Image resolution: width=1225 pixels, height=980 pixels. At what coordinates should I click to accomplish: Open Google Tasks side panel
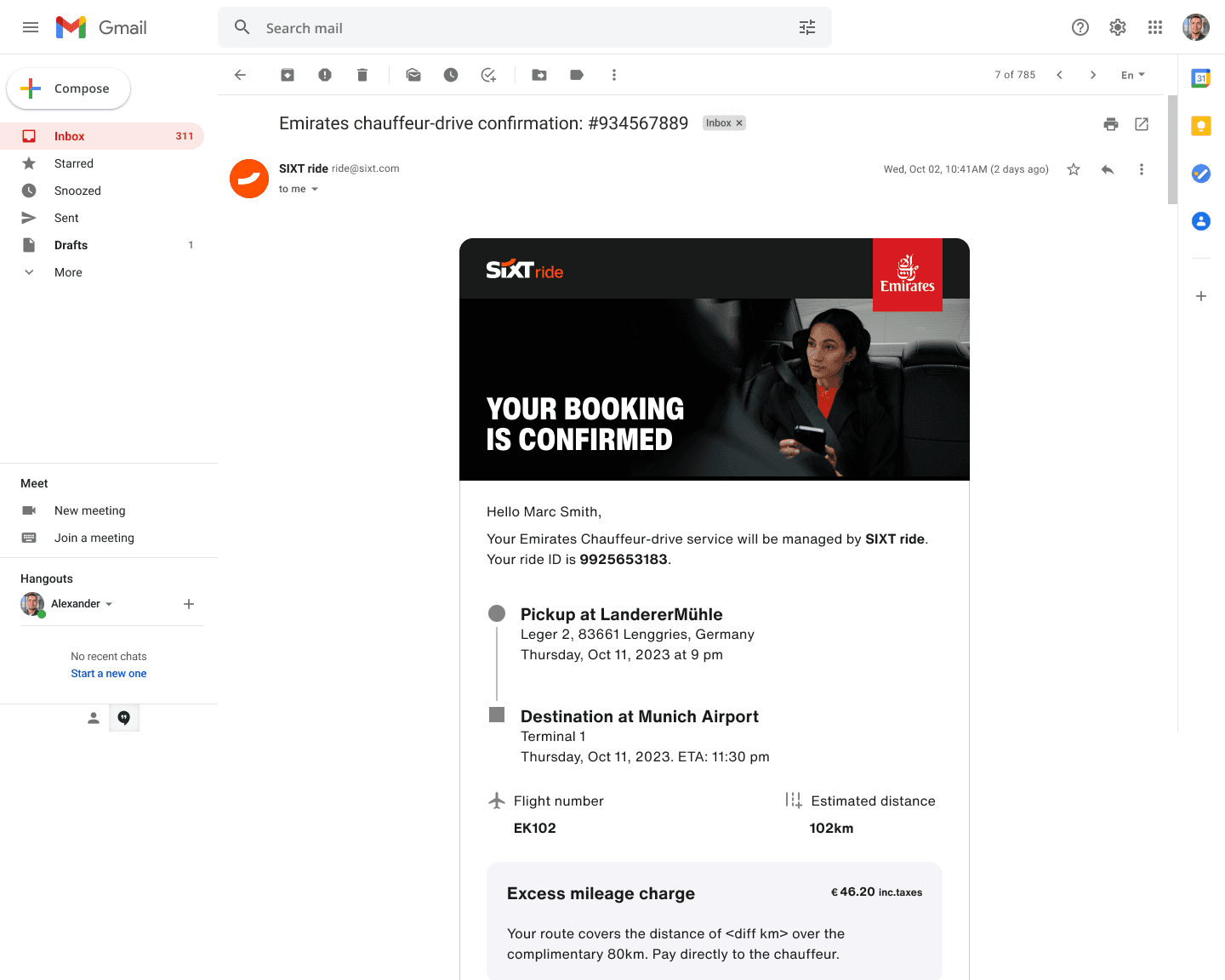tap(1201, 174)
